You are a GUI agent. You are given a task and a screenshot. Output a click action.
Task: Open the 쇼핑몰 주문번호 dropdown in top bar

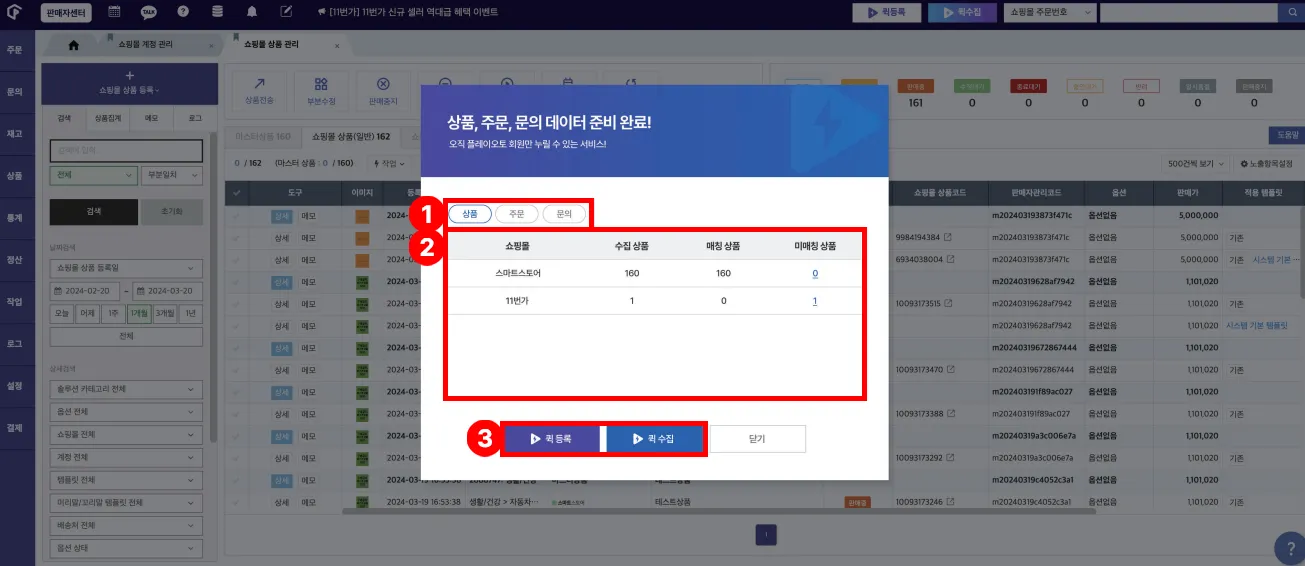1049,13
